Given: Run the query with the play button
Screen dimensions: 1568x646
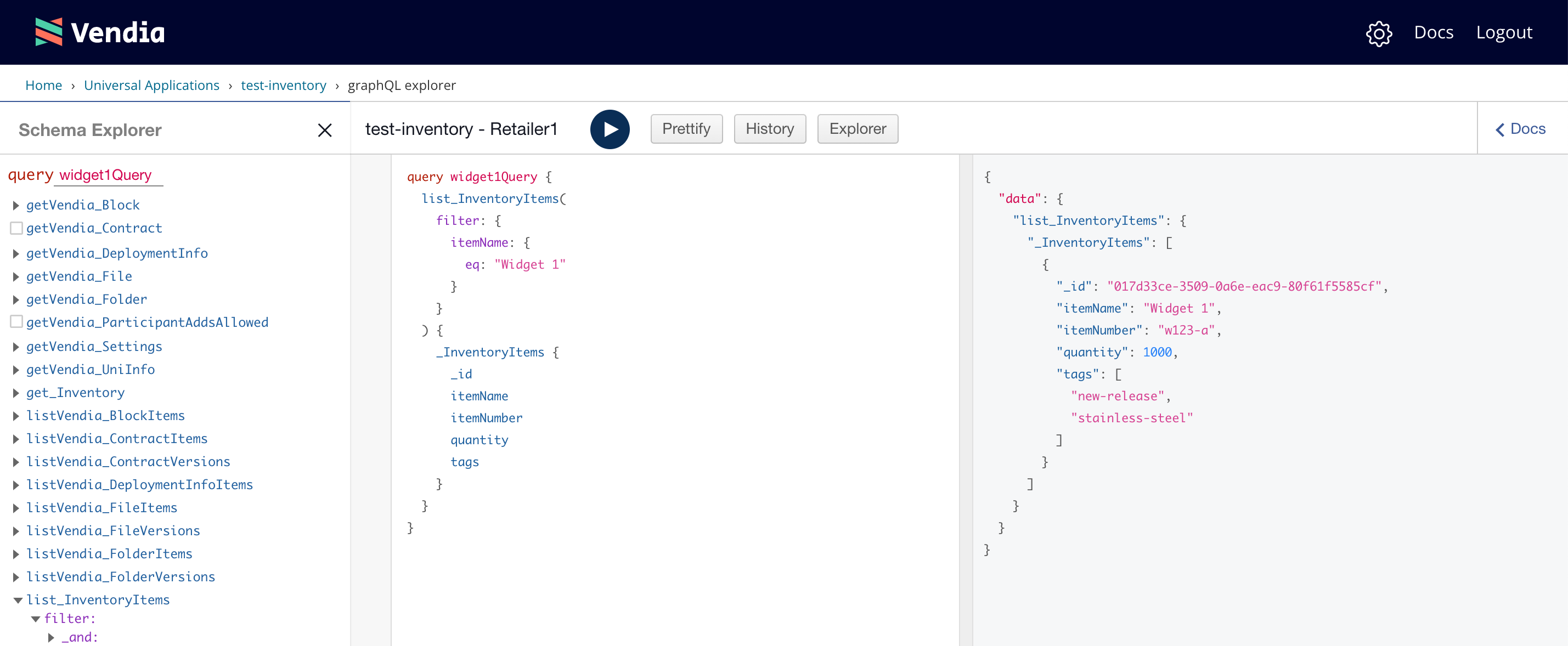Looking at the screenshot, I should (610, 129).
